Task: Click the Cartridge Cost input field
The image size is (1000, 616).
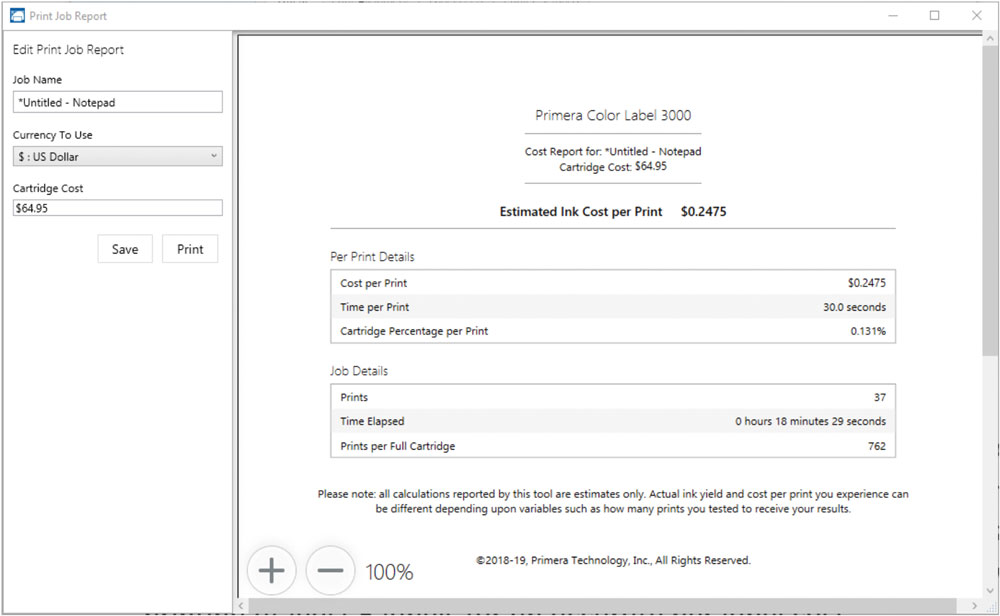Action: 117,208
